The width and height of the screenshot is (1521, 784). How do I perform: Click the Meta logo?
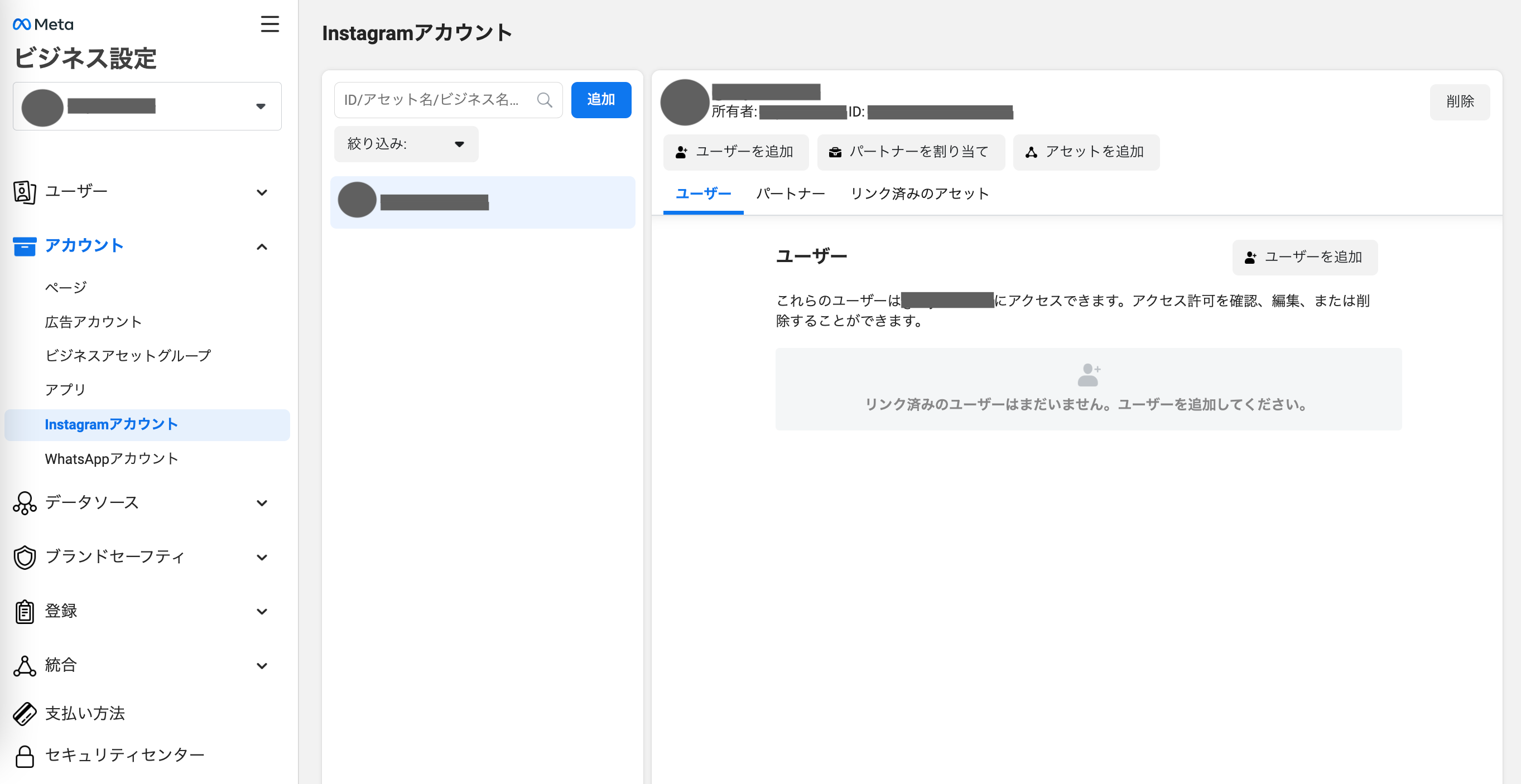point(43,24)
